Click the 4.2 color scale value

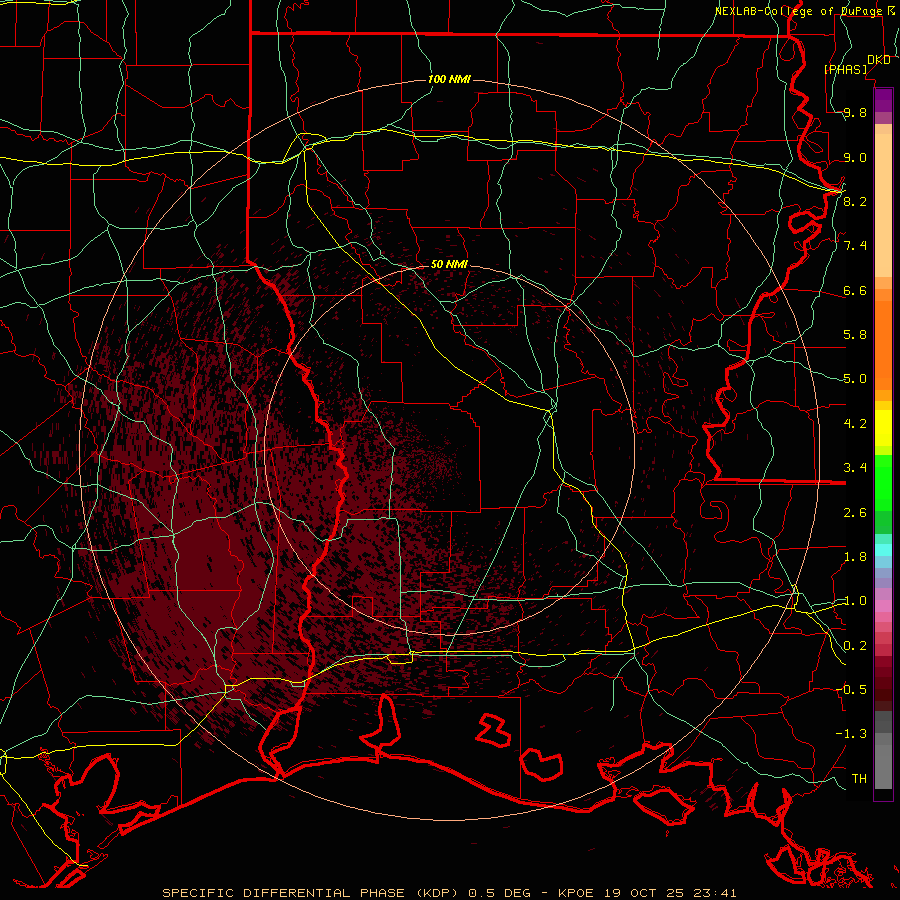pos(855,424)
